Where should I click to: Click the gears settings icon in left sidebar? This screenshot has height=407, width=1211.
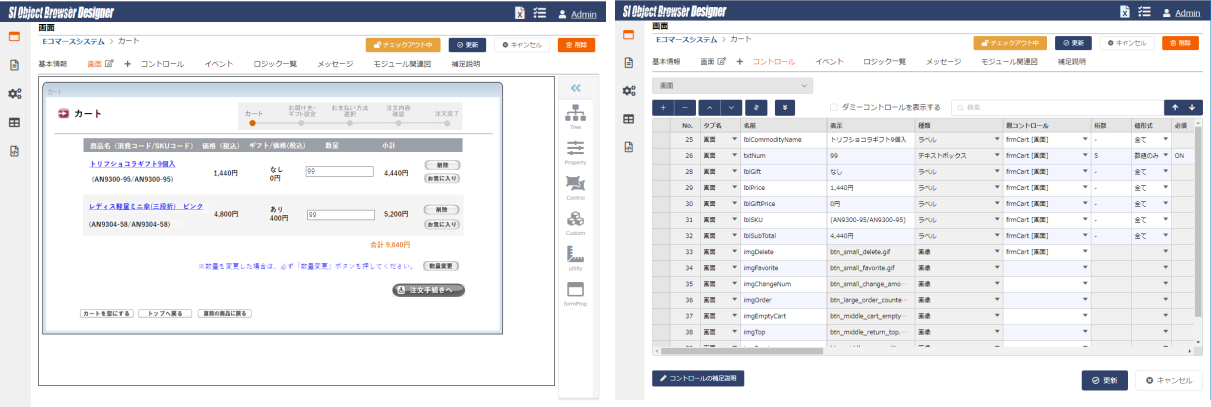15,94
